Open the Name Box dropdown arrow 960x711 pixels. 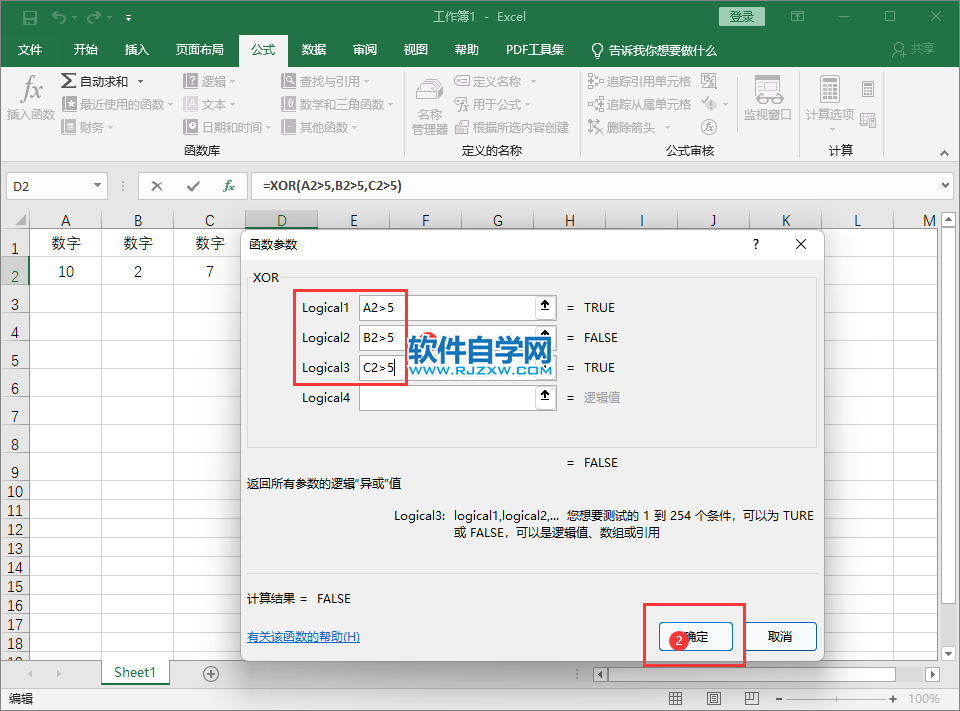[97, 186]
